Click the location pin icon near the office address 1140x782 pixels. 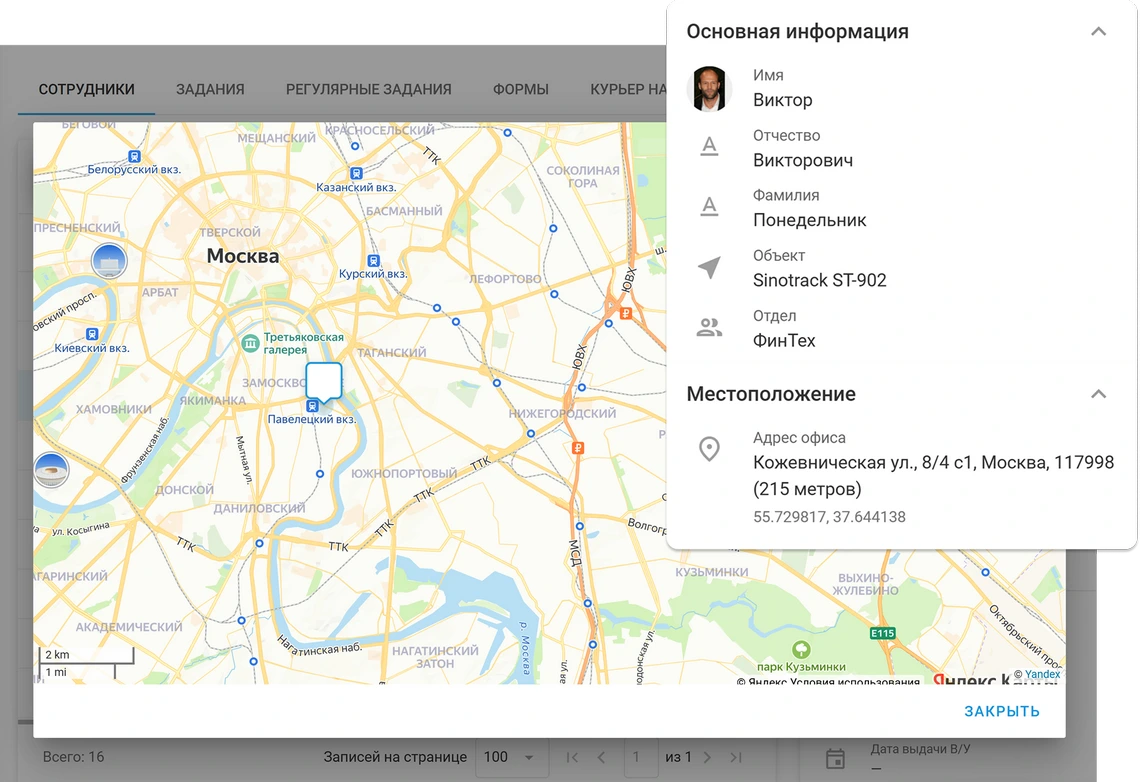(x=709, y=449)
